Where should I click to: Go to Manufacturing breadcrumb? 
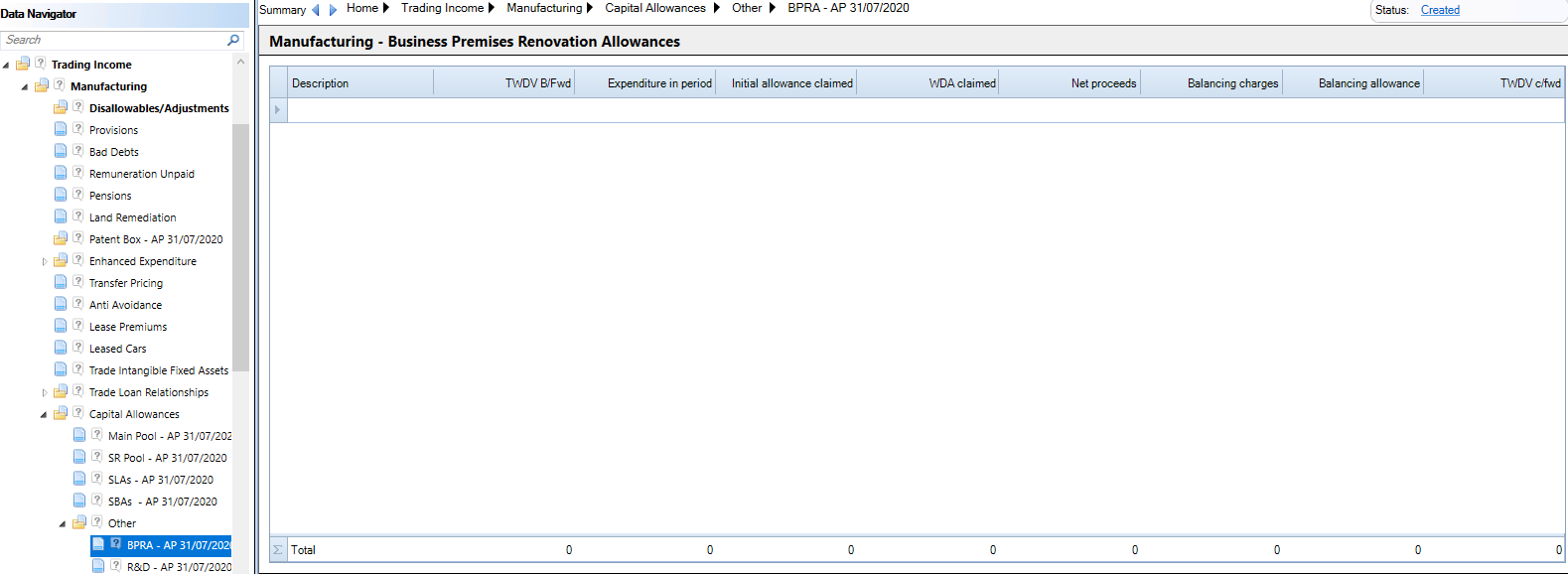pyautogui.click(x=544, y=8)
